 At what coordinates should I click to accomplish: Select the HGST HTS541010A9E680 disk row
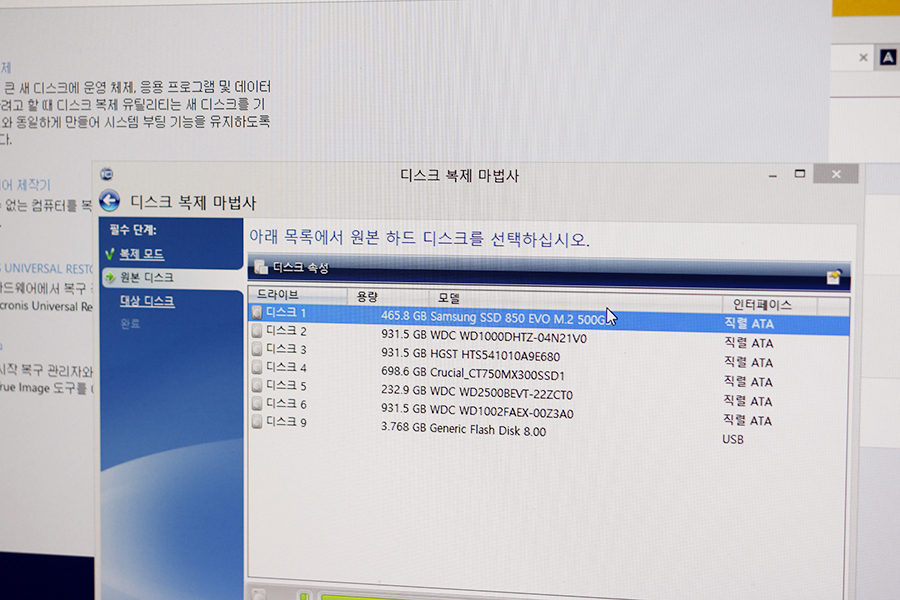(470, 355)
